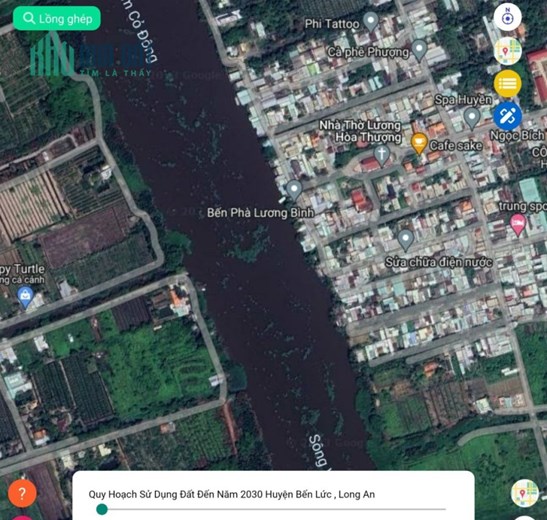Tap the compass north indicator icon
Screen dimensions: 547x520
tap(508, 17)
